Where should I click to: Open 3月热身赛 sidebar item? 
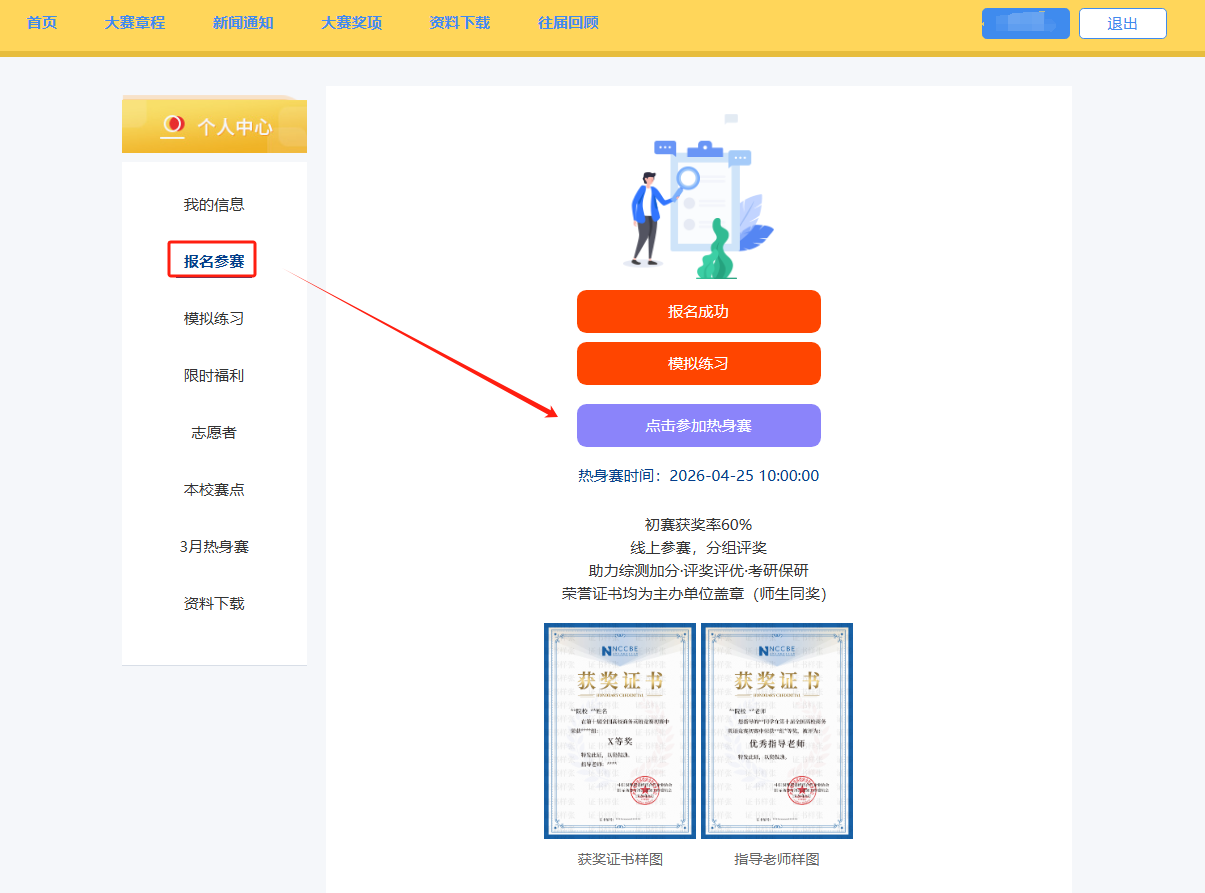pos(214,547)
